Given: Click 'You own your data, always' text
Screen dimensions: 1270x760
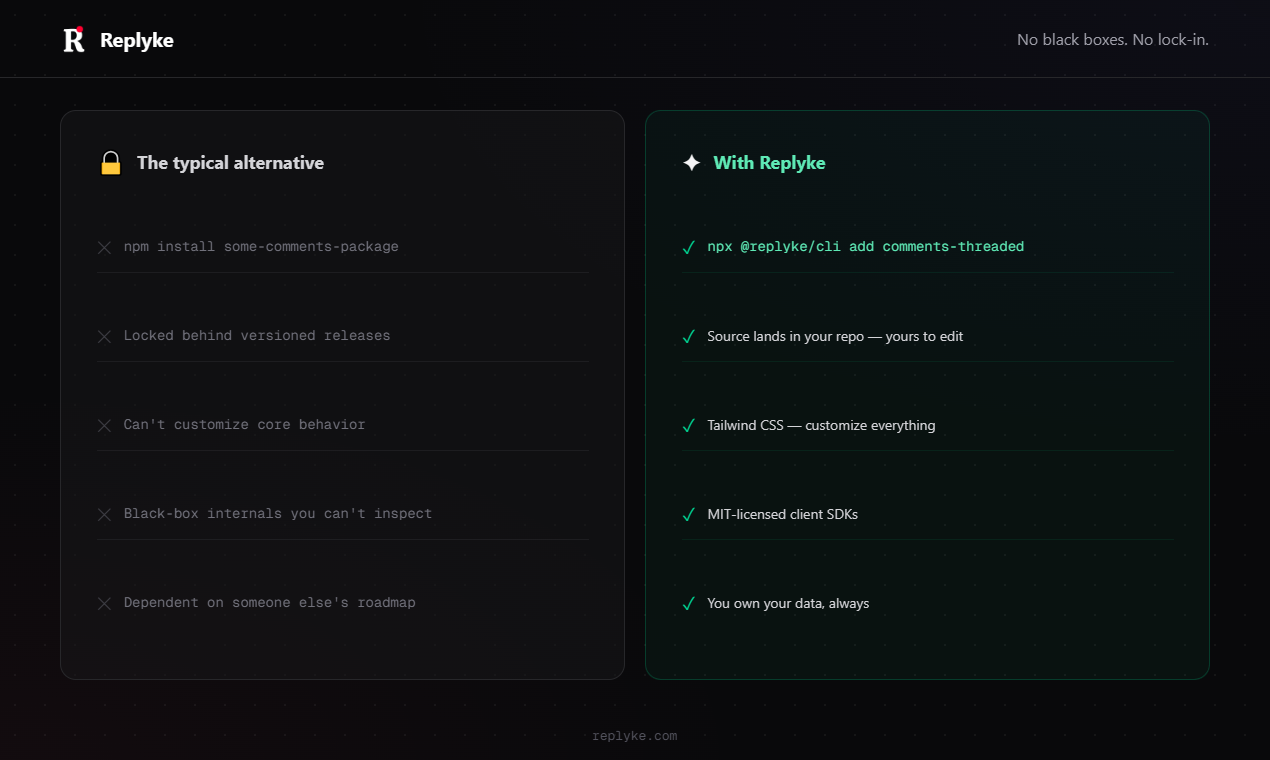Looking at the screenshot, I should click(x=788, y=603).
